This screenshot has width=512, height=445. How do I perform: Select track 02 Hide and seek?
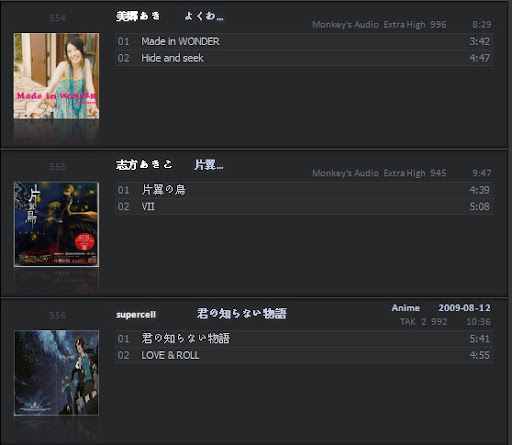(x=304, y=58)
